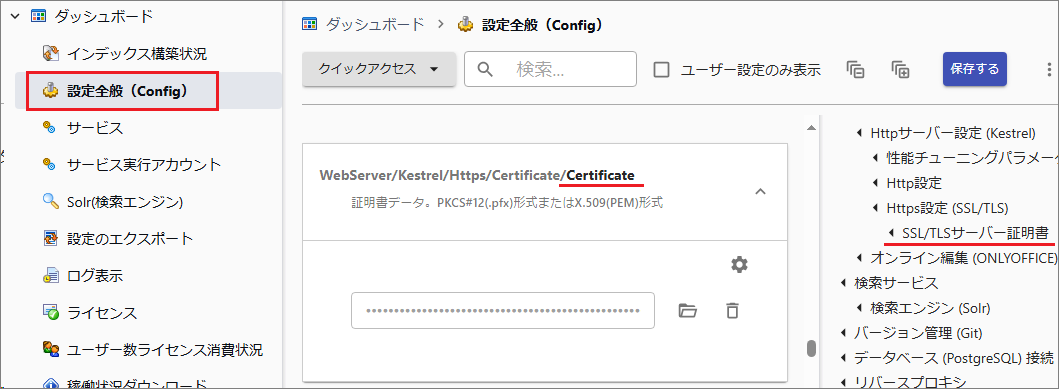Select Https設定 (SSL/TLS) tree node
Viewport: 1059px width, 389px height.
(948, 208)
